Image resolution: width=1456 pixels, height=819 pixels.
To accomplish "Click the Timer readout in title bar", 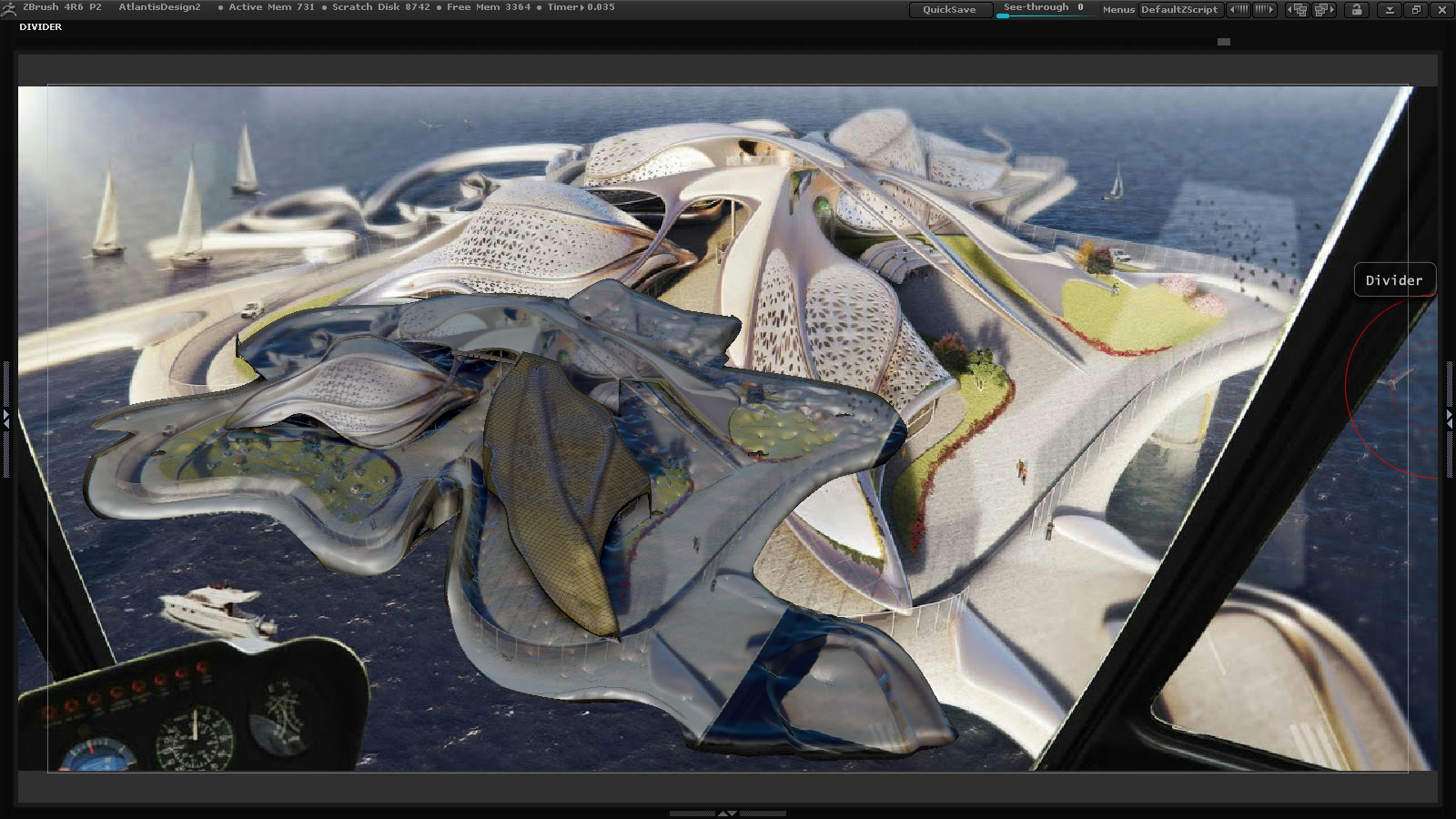I will click(581, 7).
